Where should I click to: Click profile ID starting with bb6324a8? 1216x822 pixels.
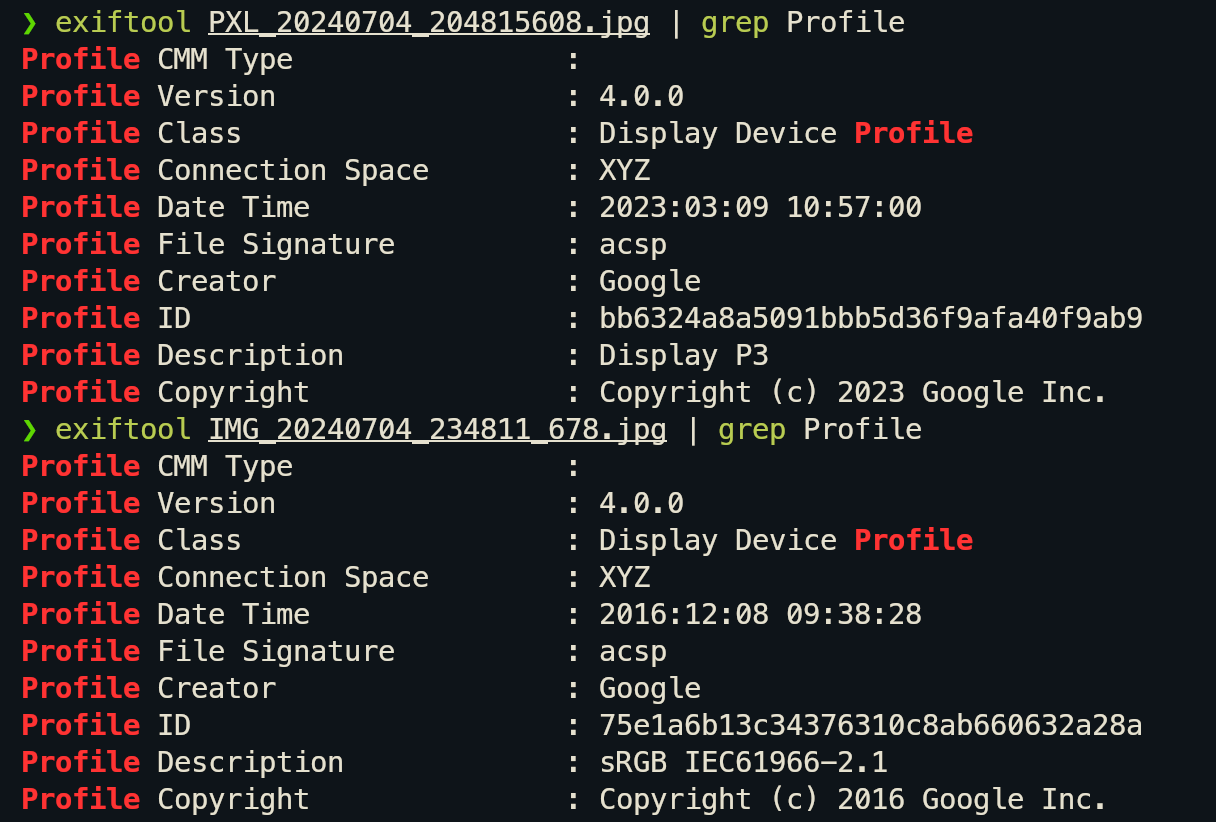point(871,318)
